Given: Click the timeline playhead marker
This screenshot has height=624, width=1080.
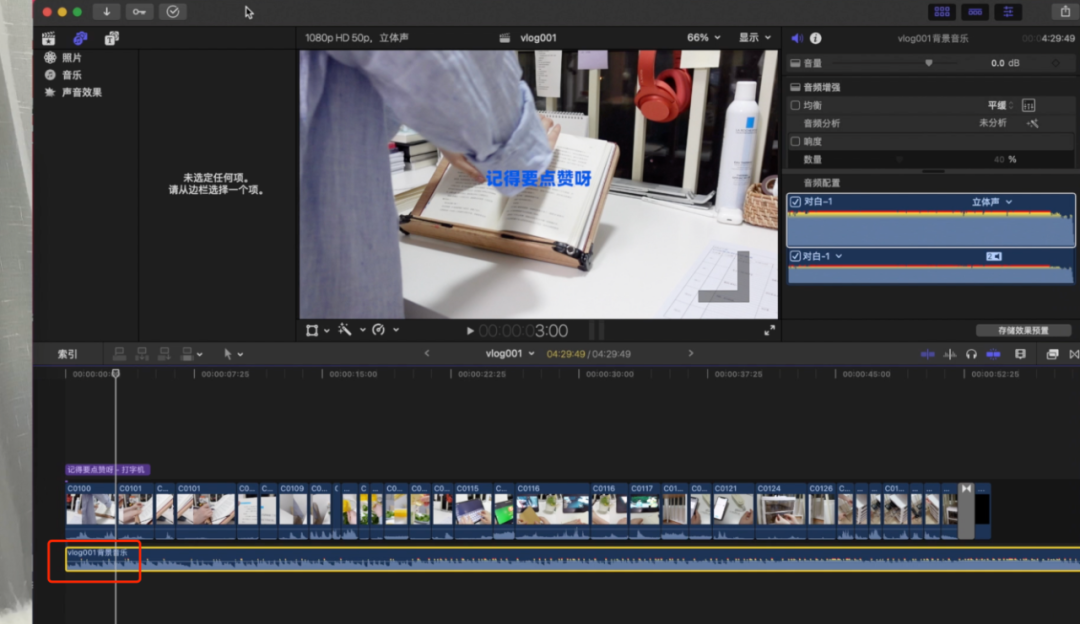Looking at the screenshot, I should [116, 373].
